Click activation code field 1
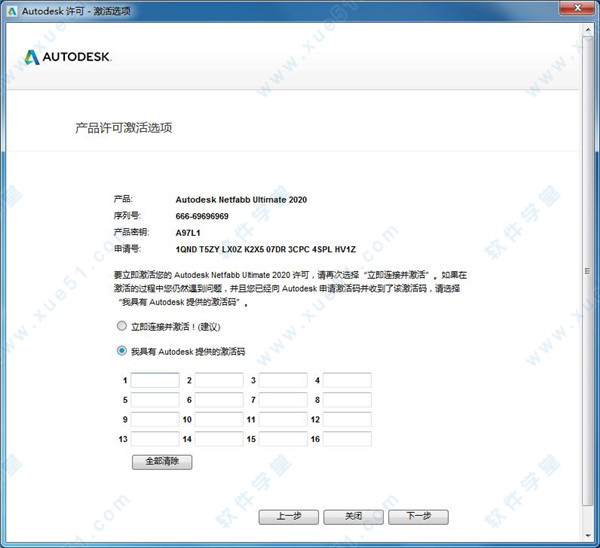 pyautogui.click(x=155, y=380)
